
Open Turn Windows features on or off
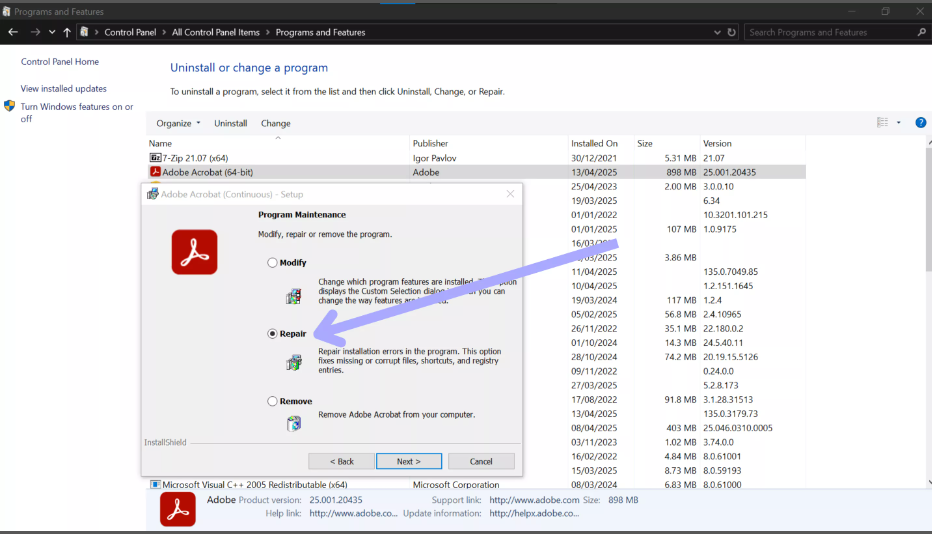(77, 112)
